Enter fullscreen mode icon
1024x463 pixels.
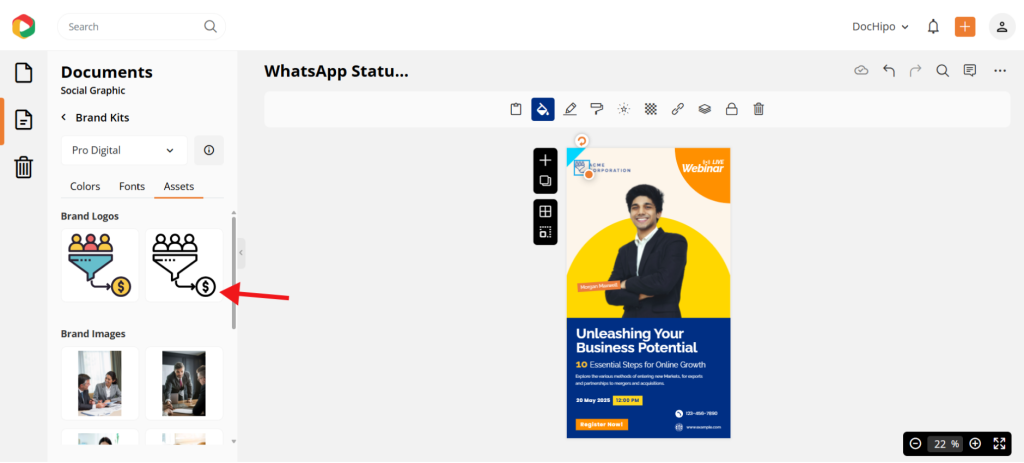pyautogui.click(x=999, y=444)
